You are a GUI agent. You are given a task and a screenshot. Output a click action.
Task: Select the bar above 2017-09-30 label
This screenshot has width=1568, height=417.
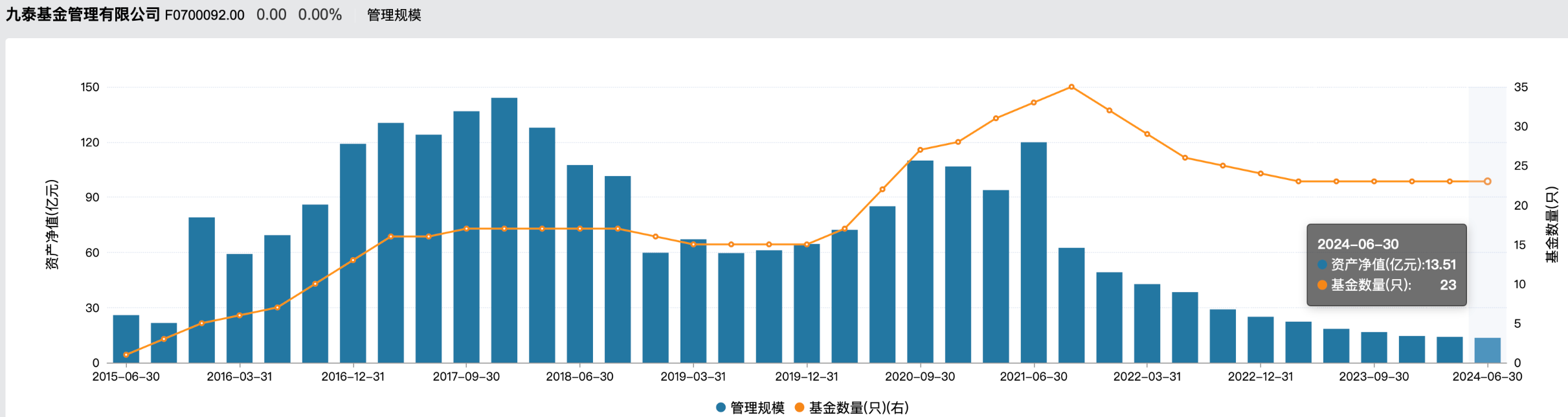(466, 237)
